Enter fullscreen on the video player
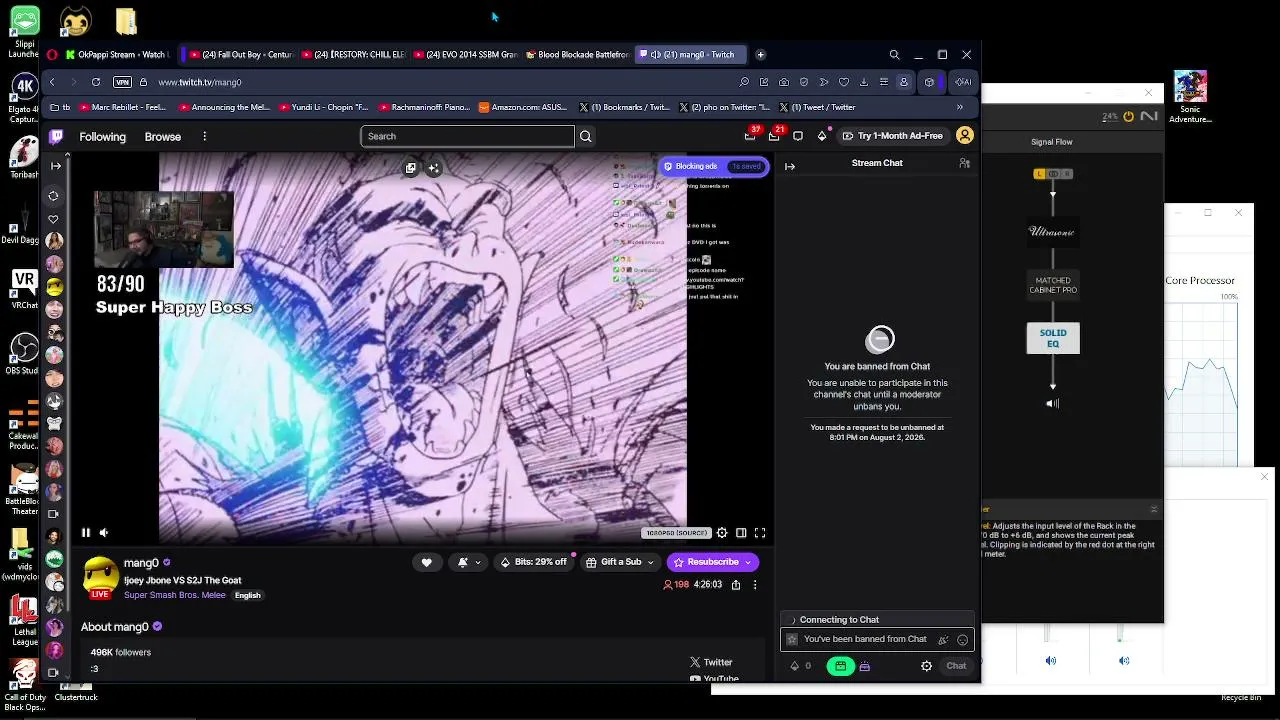 (760, 533)
